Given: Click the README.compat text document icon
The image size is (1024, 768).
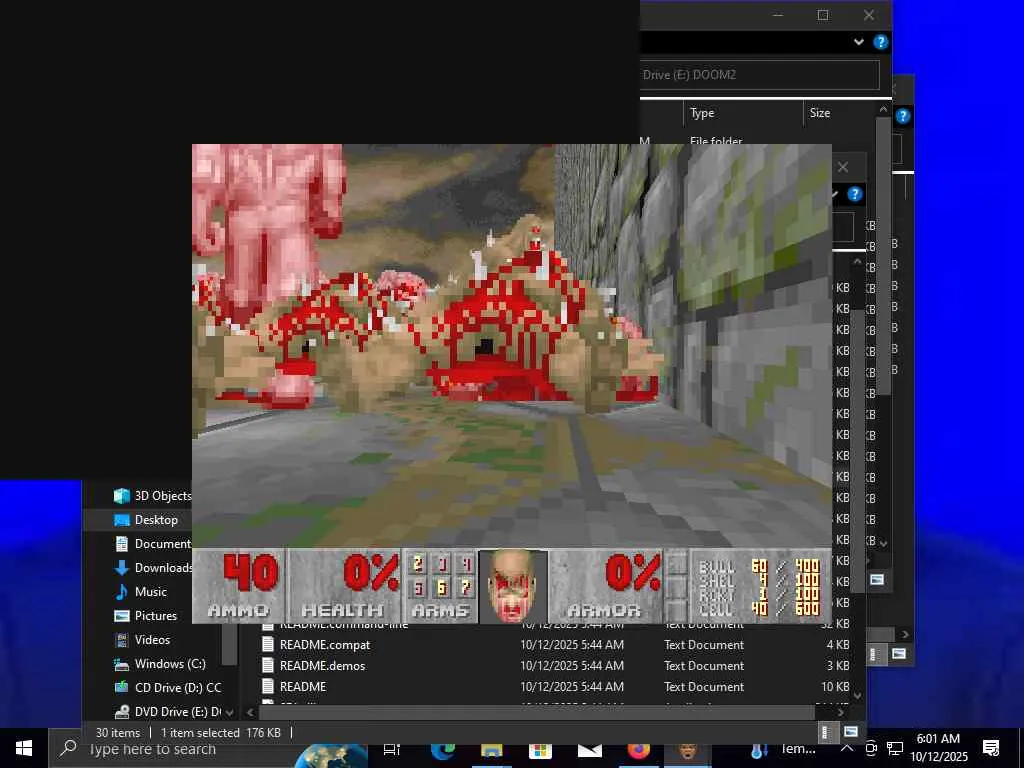Looking at the screenshot, I should 267,645.
